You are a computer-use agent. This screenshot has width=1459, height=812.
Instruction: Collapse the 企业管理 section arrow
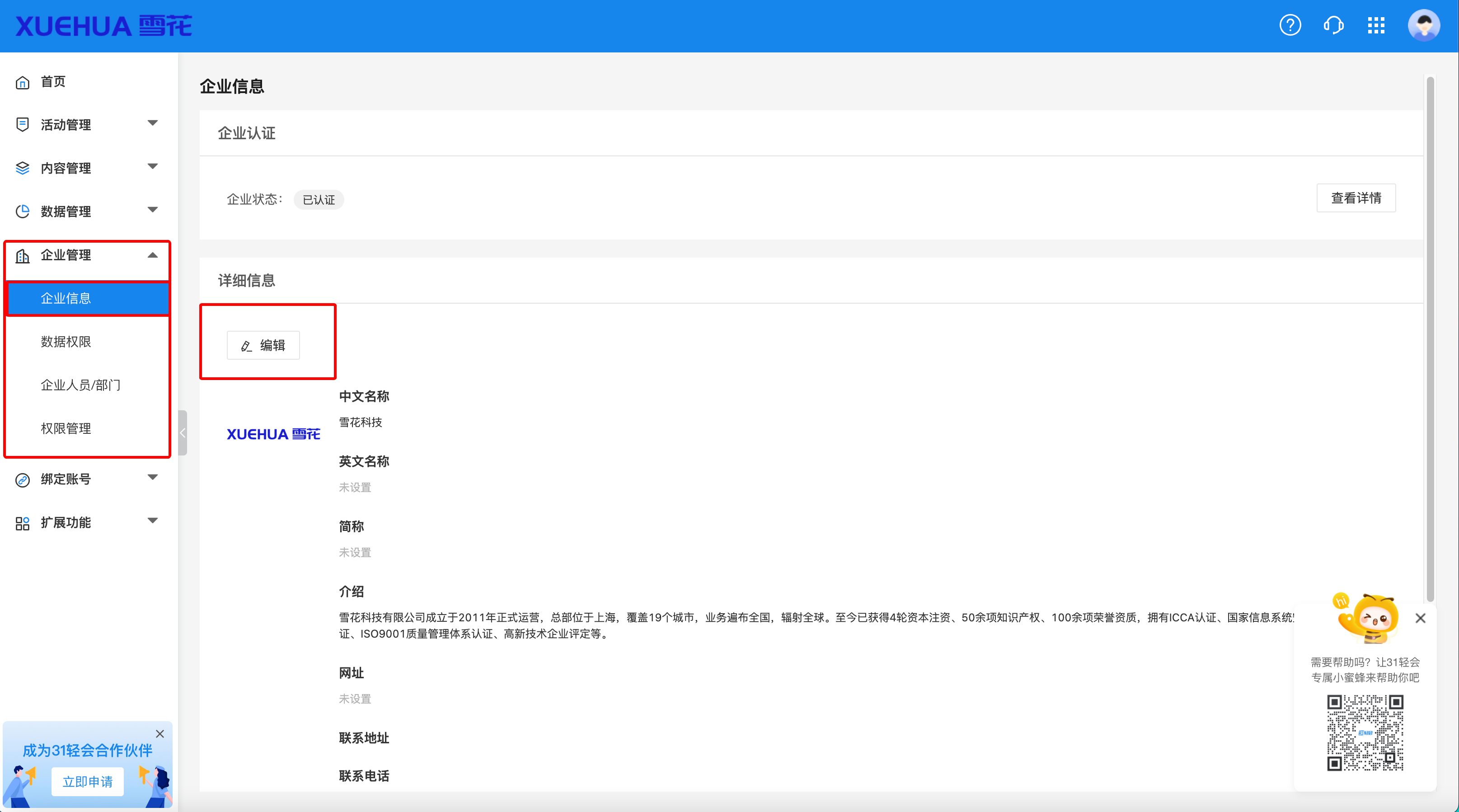click(x=152, y=255)
